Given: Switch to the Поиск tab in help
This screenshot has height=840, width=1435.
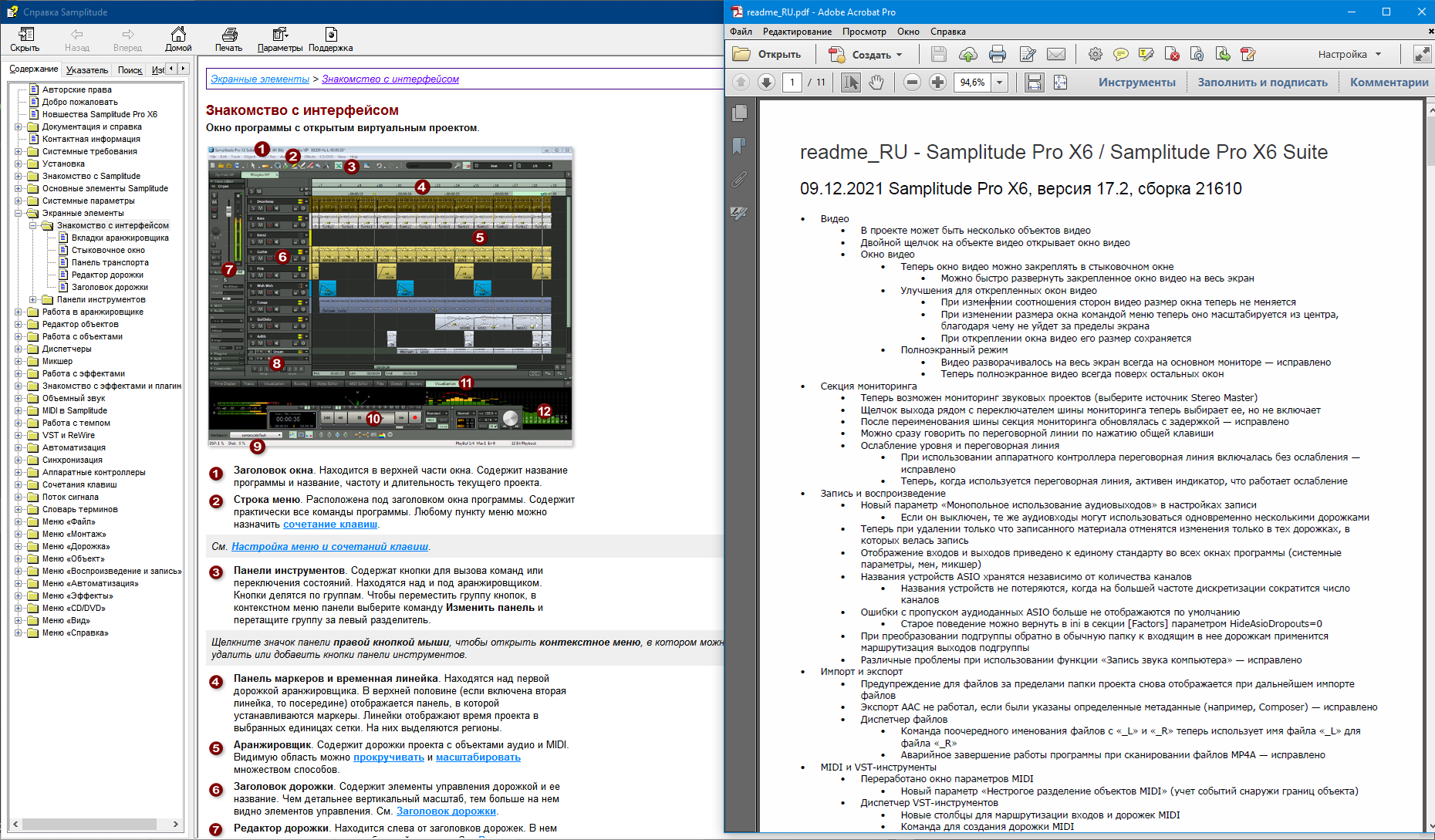Looking at the screenshot, I should click(130, 70).
